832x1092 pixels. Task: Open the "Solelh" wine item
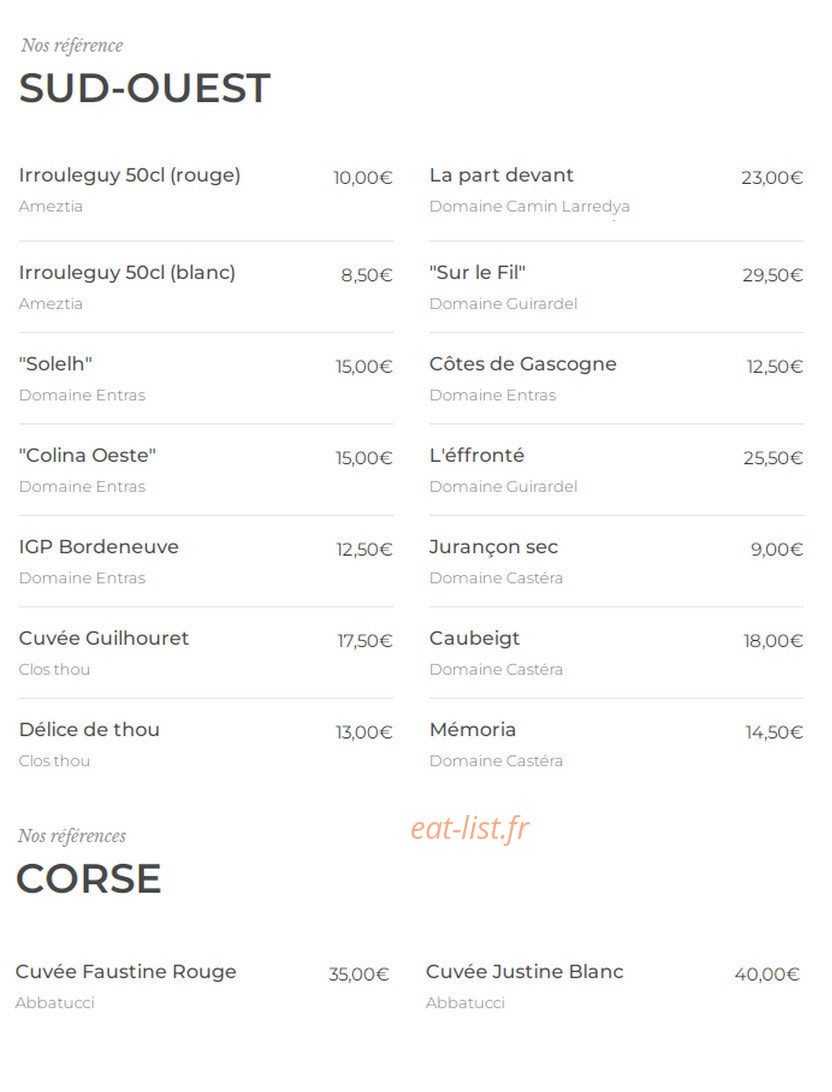click(x=55, y=364)
